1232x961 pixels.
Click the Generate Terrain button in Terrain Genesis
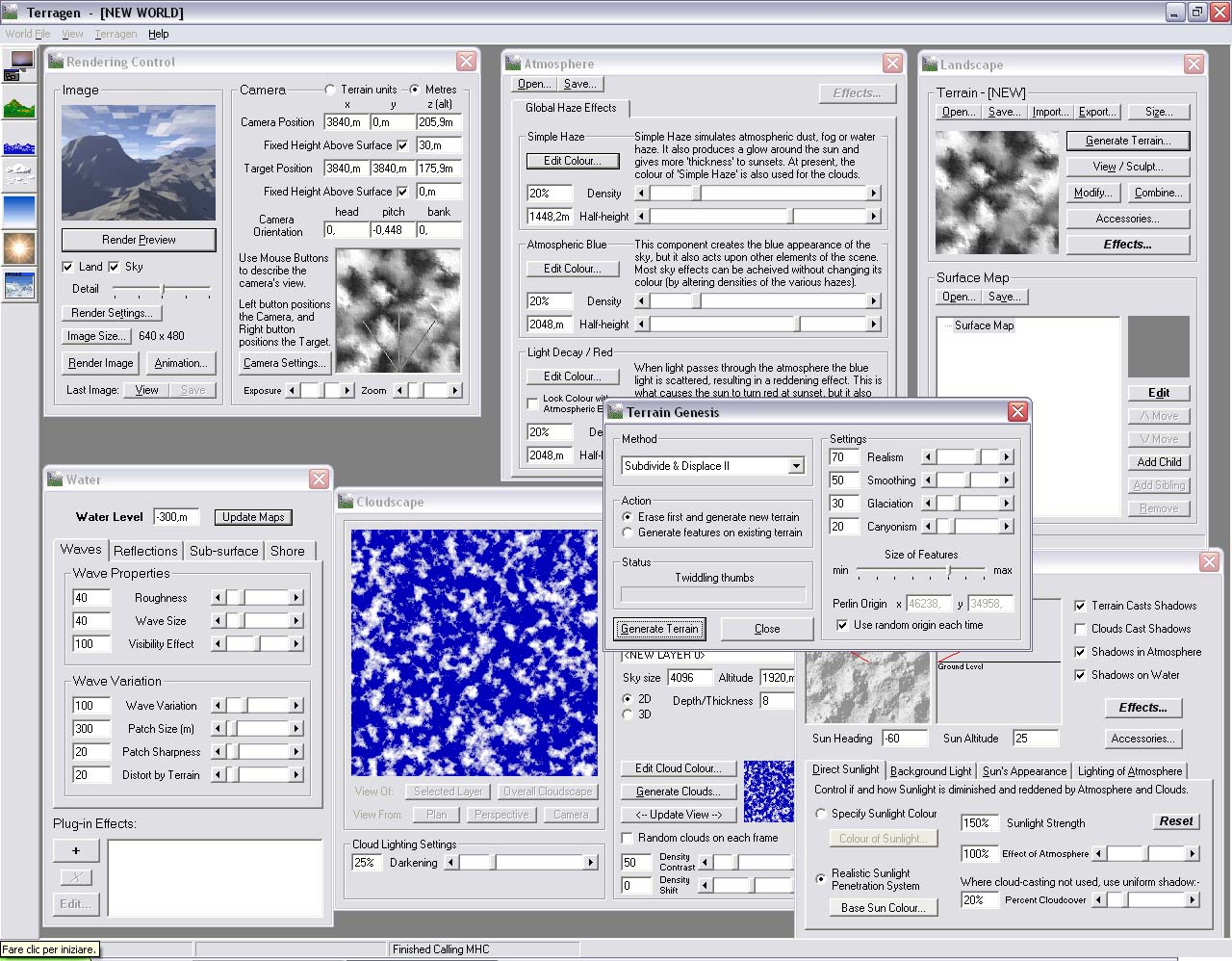pyautogui.click(x=659, y=629)
